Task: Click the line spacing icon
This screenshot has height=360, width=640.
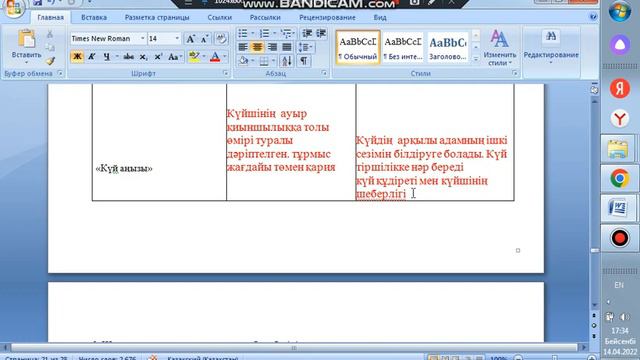Action: pyautogui.click(x=303, y=47)
